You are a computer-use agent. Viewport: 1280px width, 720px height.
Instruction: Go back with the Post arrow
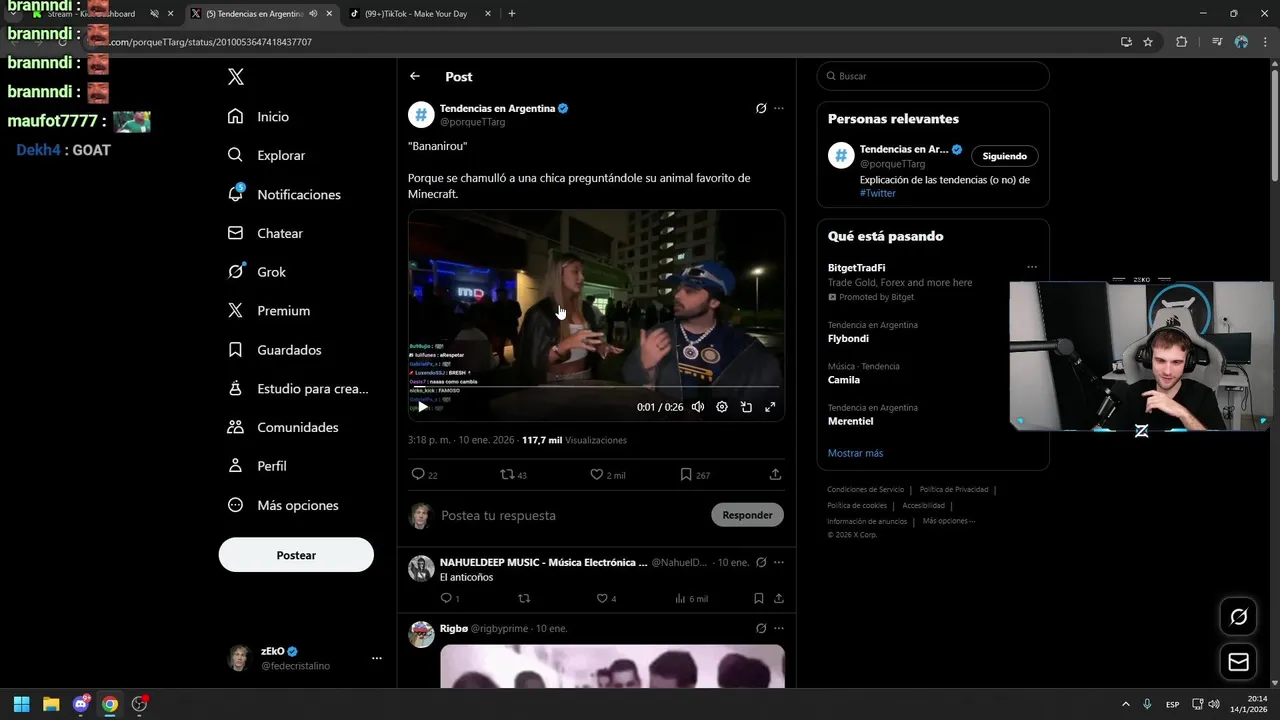[415, 76]
